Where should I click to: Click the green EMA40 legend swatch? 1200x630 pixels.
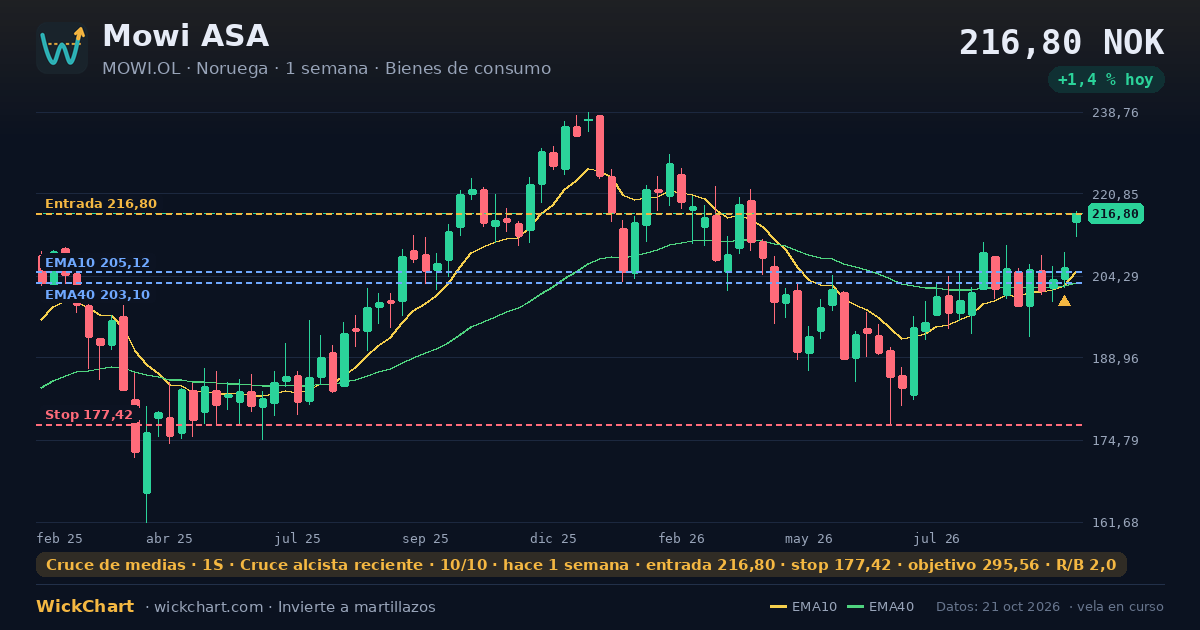pyautogui.click(x=855, y=607)
